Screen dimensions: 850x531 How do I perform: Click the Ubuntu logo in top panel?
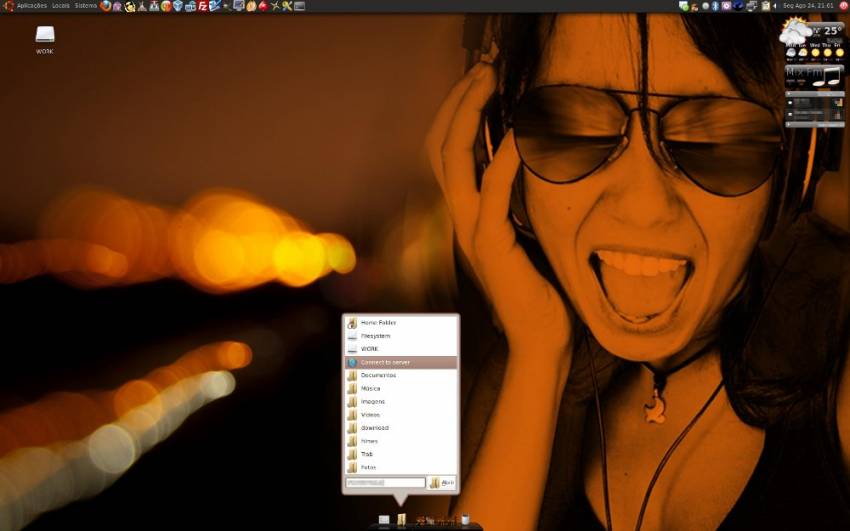pos(8,6)
